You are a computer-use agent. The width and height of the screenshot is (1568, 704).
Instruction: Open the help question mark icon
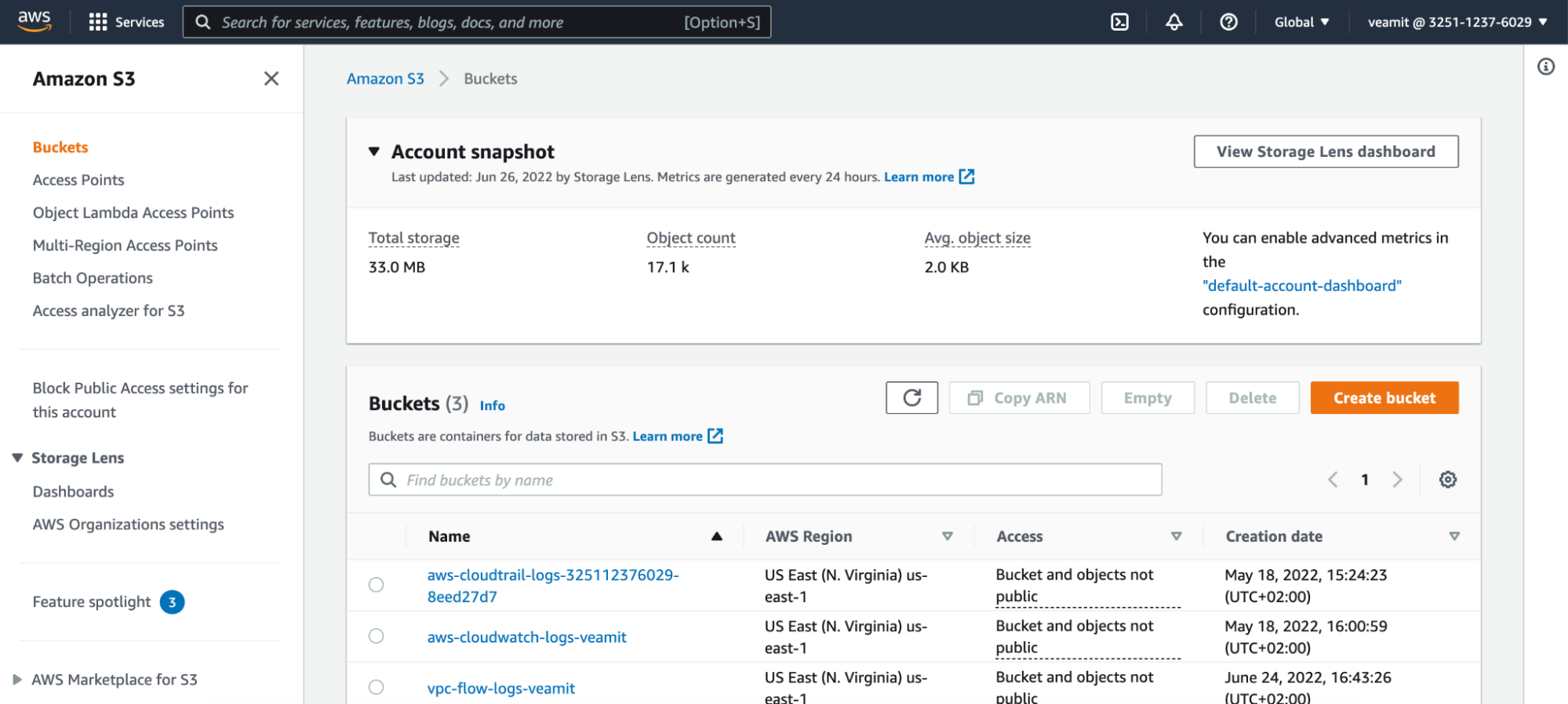1228,22
